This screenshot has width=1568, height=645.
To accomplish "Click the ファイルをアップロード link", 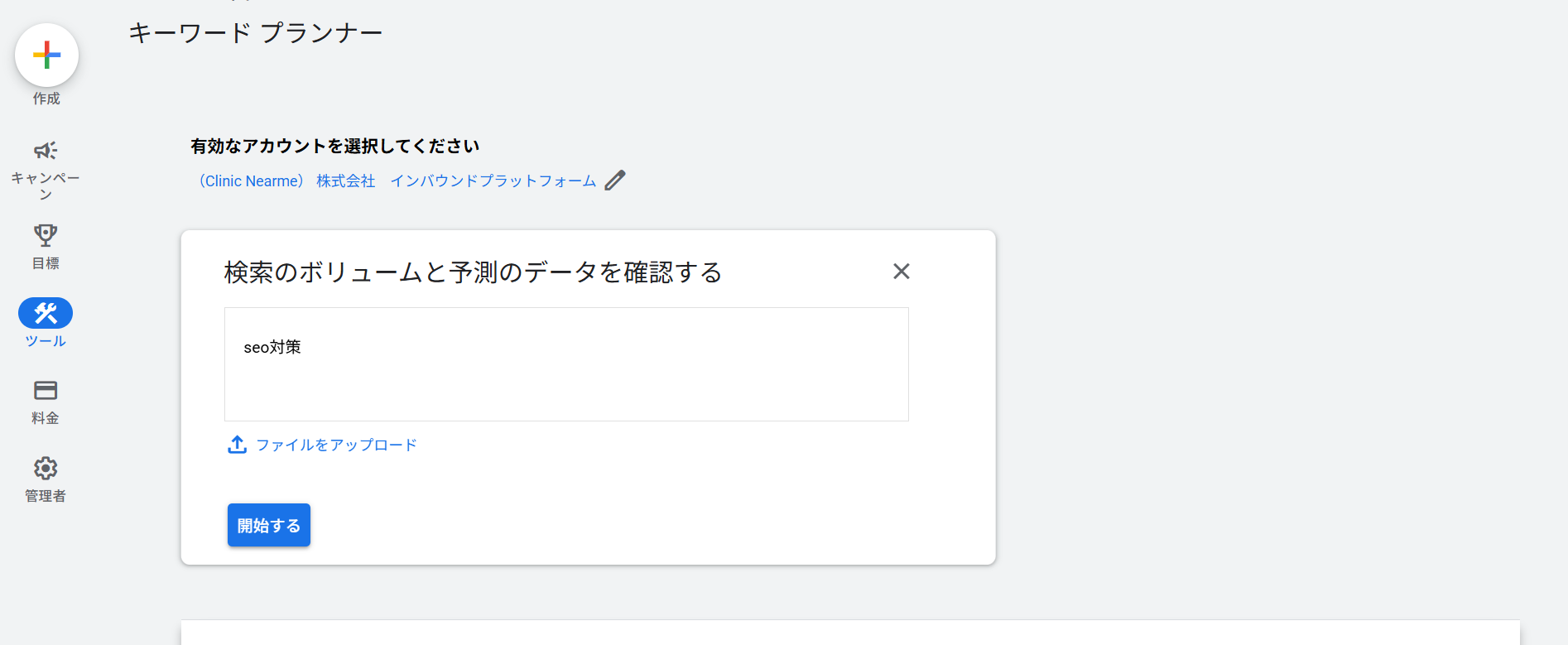I will coord(336,445).
